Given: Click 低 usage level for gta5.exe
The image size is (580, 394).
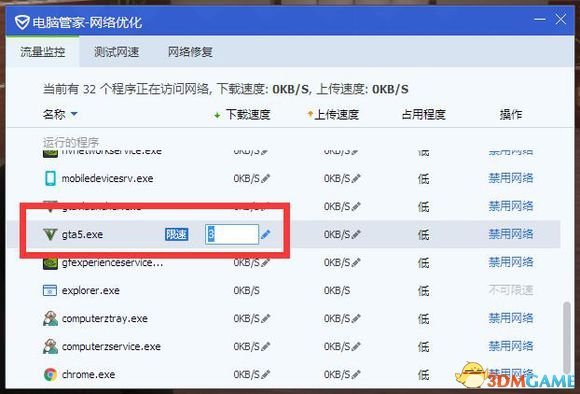Looking at the screenshot, I should [424, 235].
